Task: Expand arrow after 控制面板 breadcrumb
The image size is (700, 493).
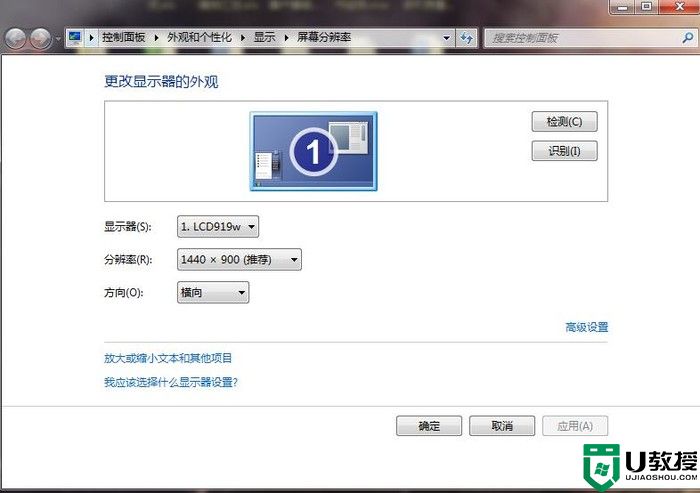Action: (x=156, y=38)
